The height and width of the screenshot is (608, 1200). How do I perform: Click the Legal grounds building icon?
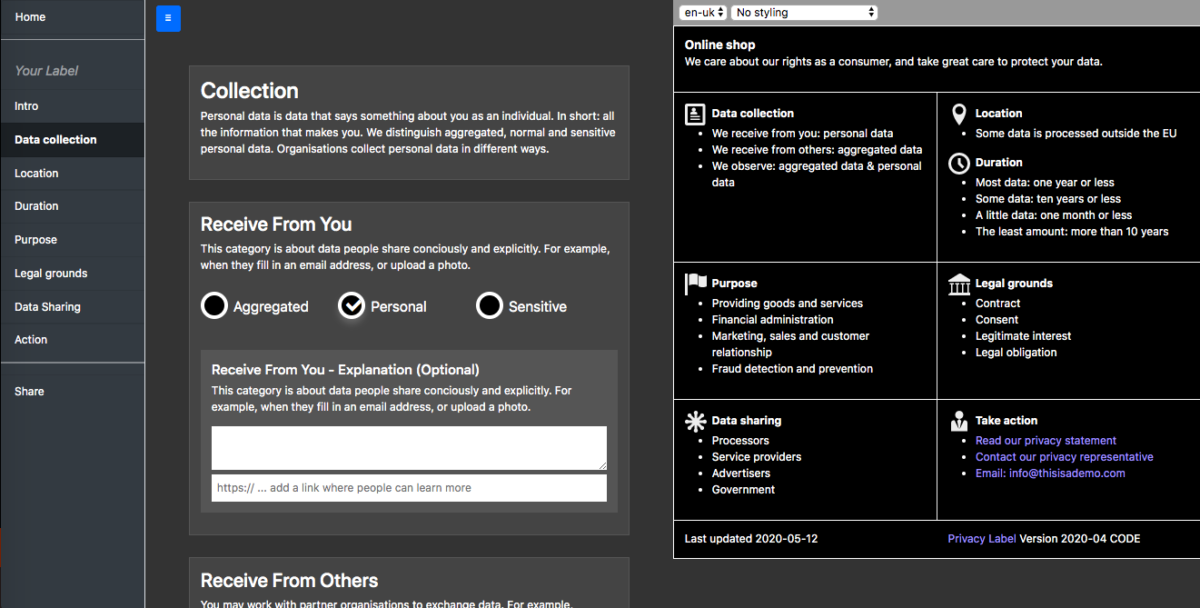[959, 284]
